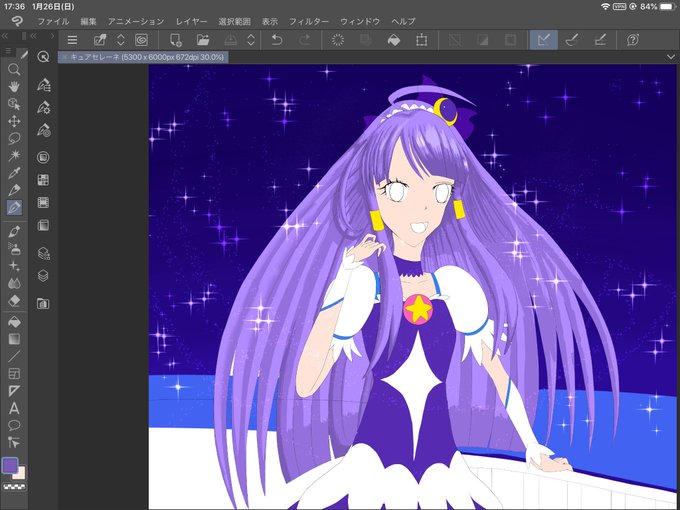The image size is (680, 510).
Task: Create a new canvas
Action: 175,40
